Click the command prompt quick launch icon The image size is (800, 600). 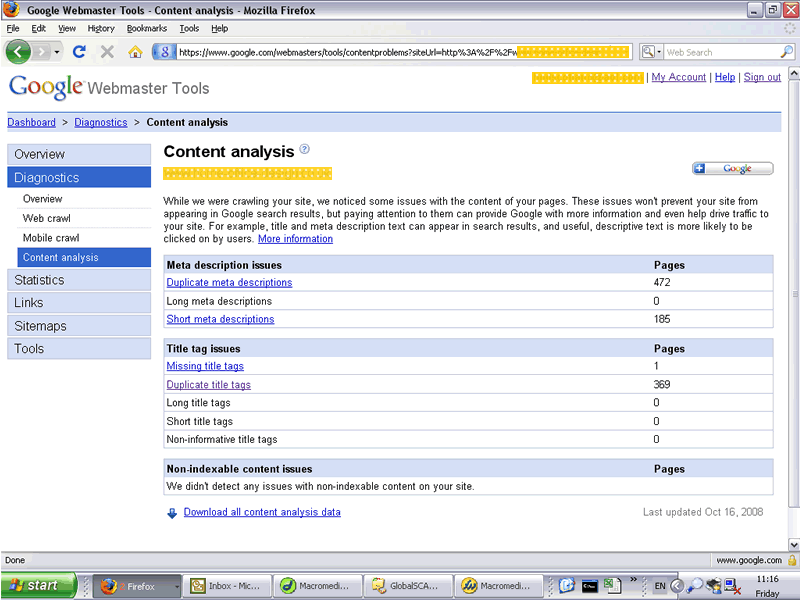[590, 586]
